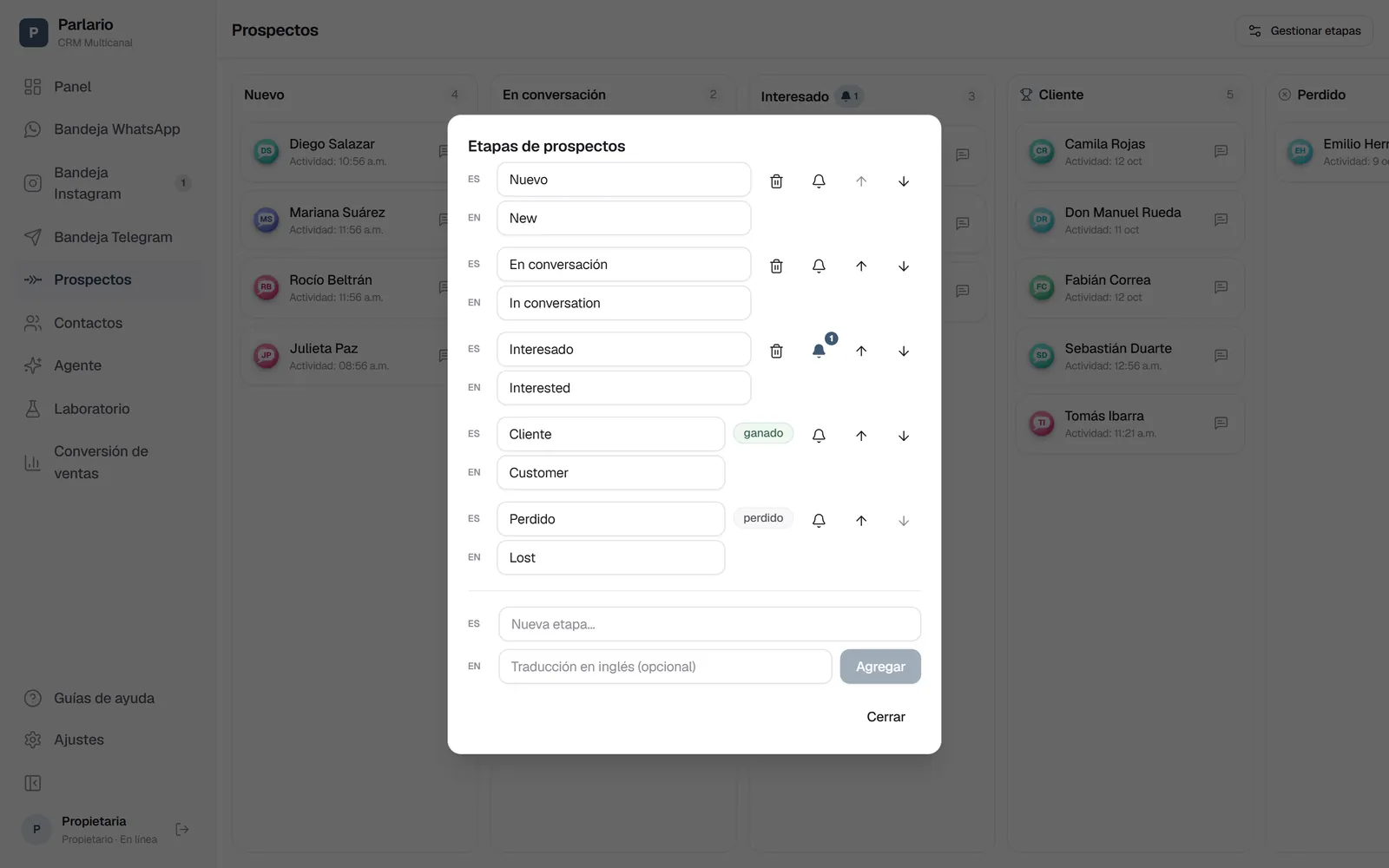Image resolution: width=1389 pixels, height=868 pixels.
Task: Move Perdido stage up
Action: (861, 521)
